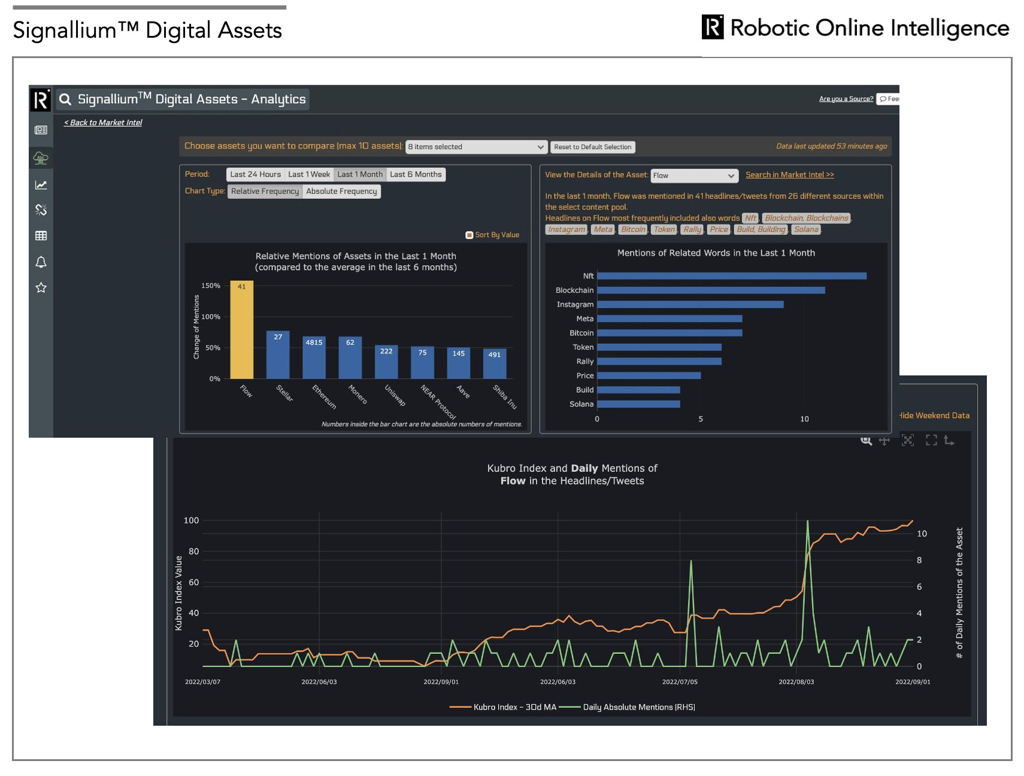This screenshot has width=1024, height=776.
Task: Select the Last 6 Months period
Action: (x=415, y=174)
